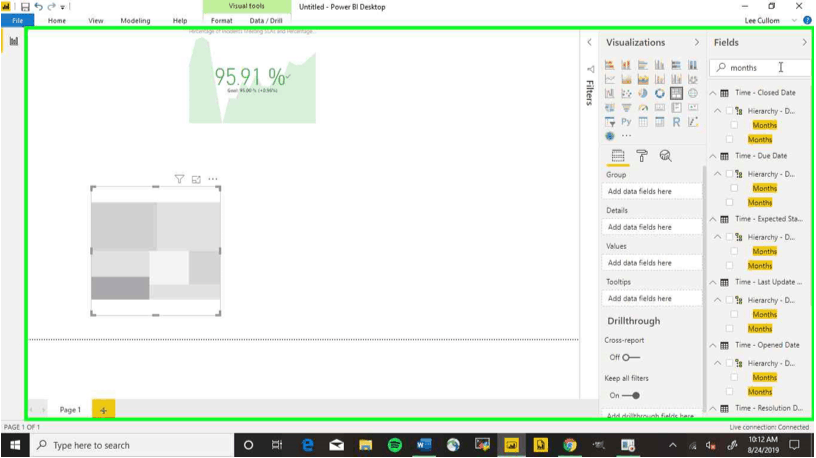
Task: Select Page 1 tab
Action: pos(70,410)
